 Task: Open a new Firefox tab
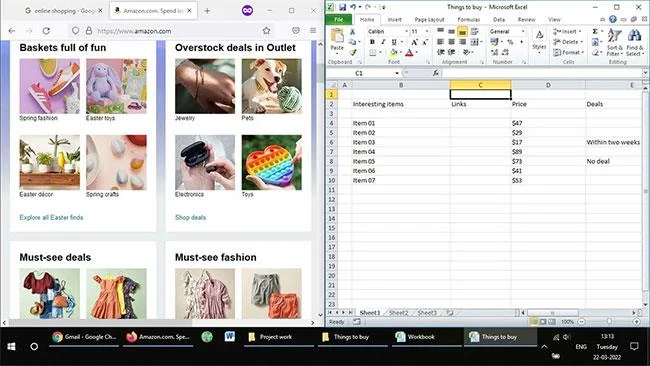point(207,11)
